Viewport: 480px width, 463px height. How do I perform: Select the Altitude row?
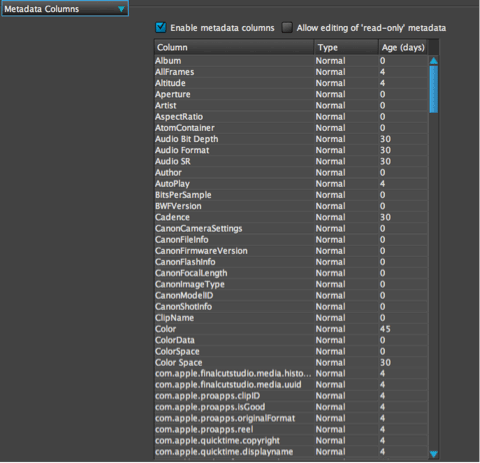[x=291, y=83]
